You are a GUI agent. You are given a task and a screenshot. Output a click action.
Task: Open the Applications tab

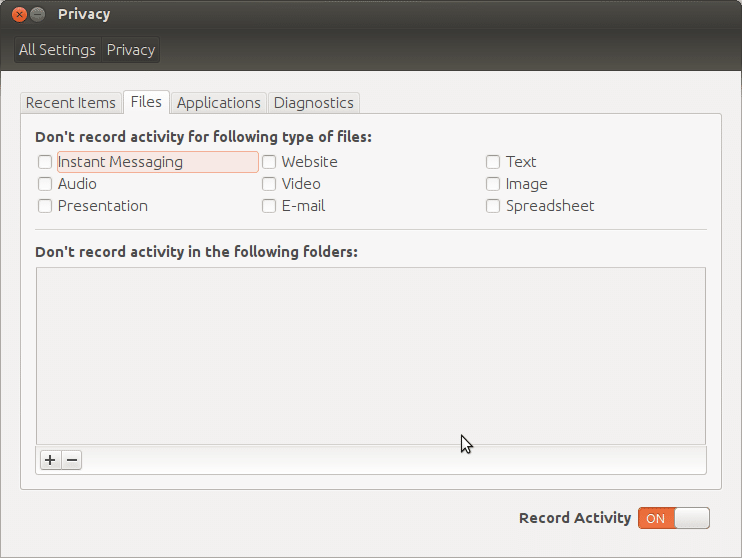pyautogui.click(x=218, y=102)
